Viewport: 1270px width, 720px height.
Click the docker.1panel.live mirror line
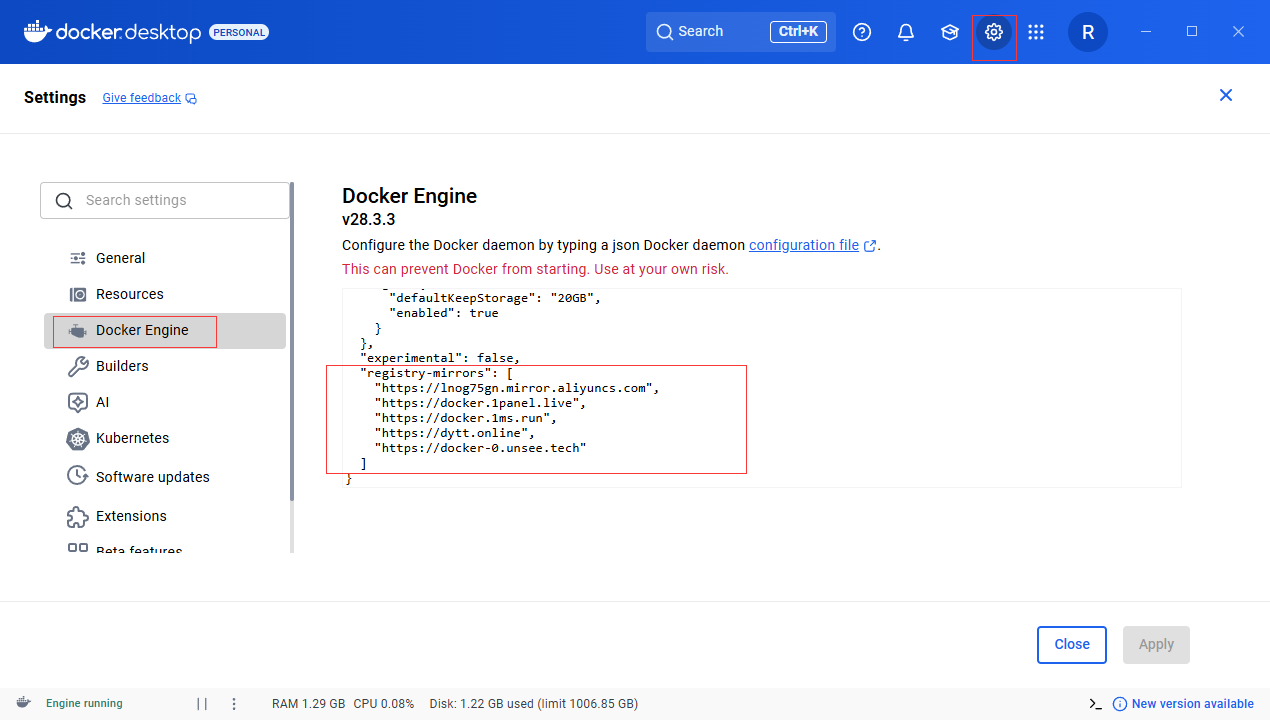[480, 403]
